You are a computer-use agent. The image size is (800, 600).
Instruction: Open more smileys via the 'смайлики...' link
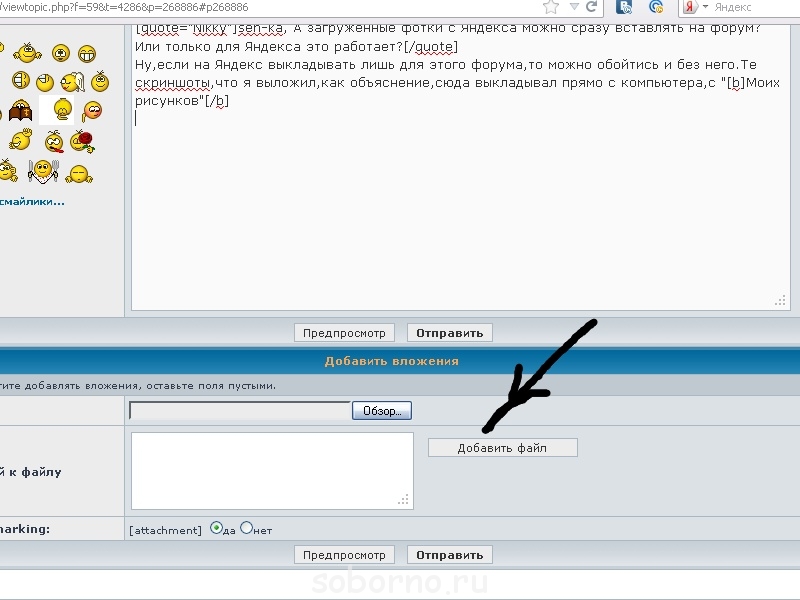pos(33,201)
